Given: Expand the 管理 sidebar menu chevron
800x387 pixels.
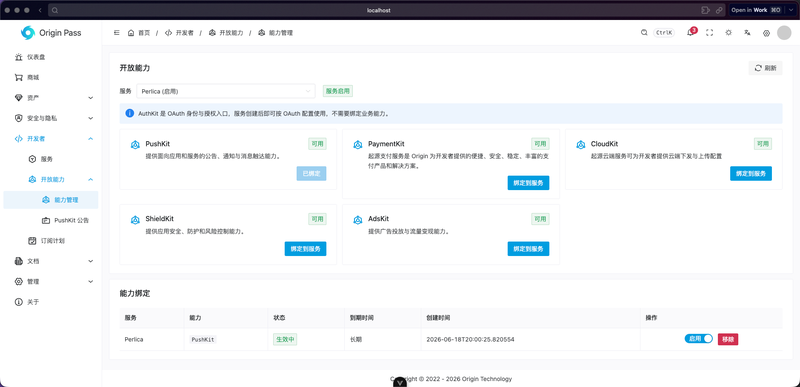Looking at the screenshot, I should (91, 281).
